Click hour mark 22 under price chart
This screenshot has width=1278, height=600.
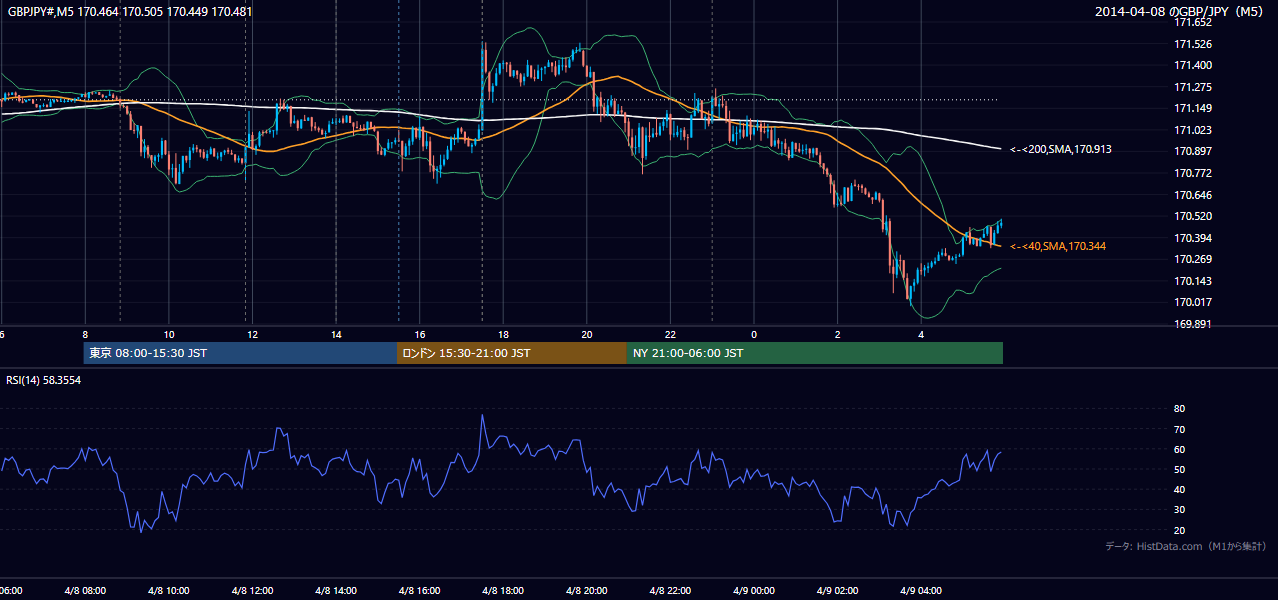[x=670, y=334]
